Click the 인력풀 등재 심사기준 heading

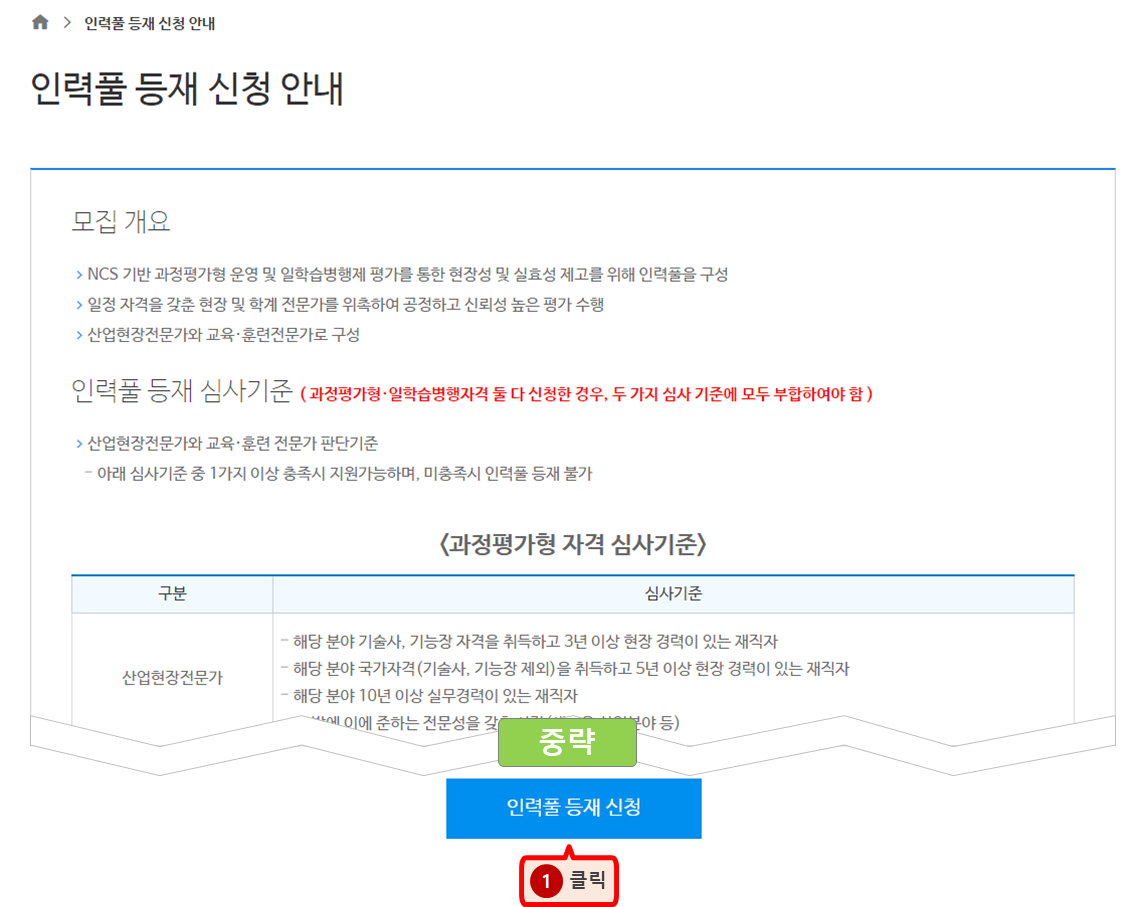pos(182,391)
